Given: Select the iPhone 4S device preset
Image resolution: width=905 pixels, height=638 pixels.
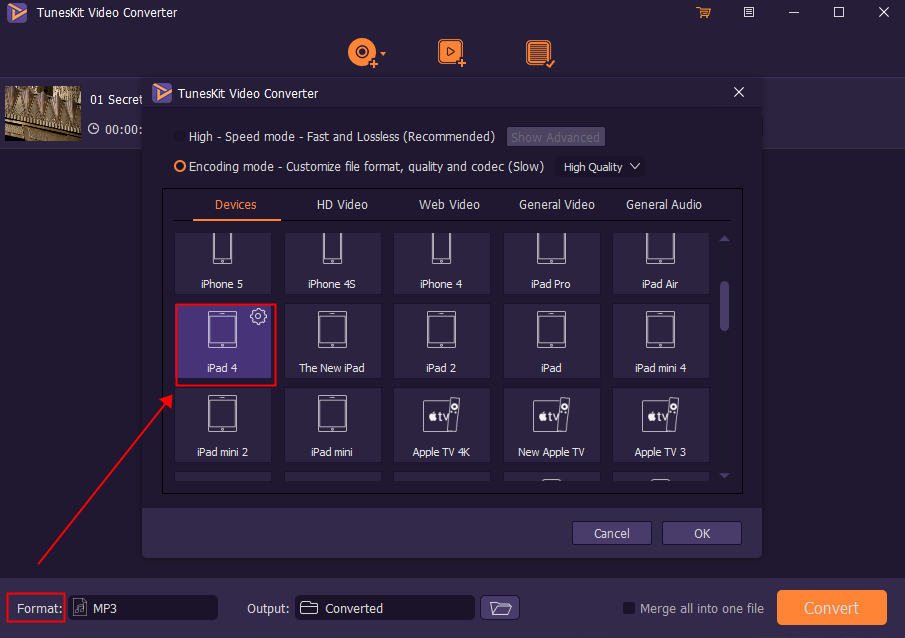Looking at the screenshot, I should 332,263.
